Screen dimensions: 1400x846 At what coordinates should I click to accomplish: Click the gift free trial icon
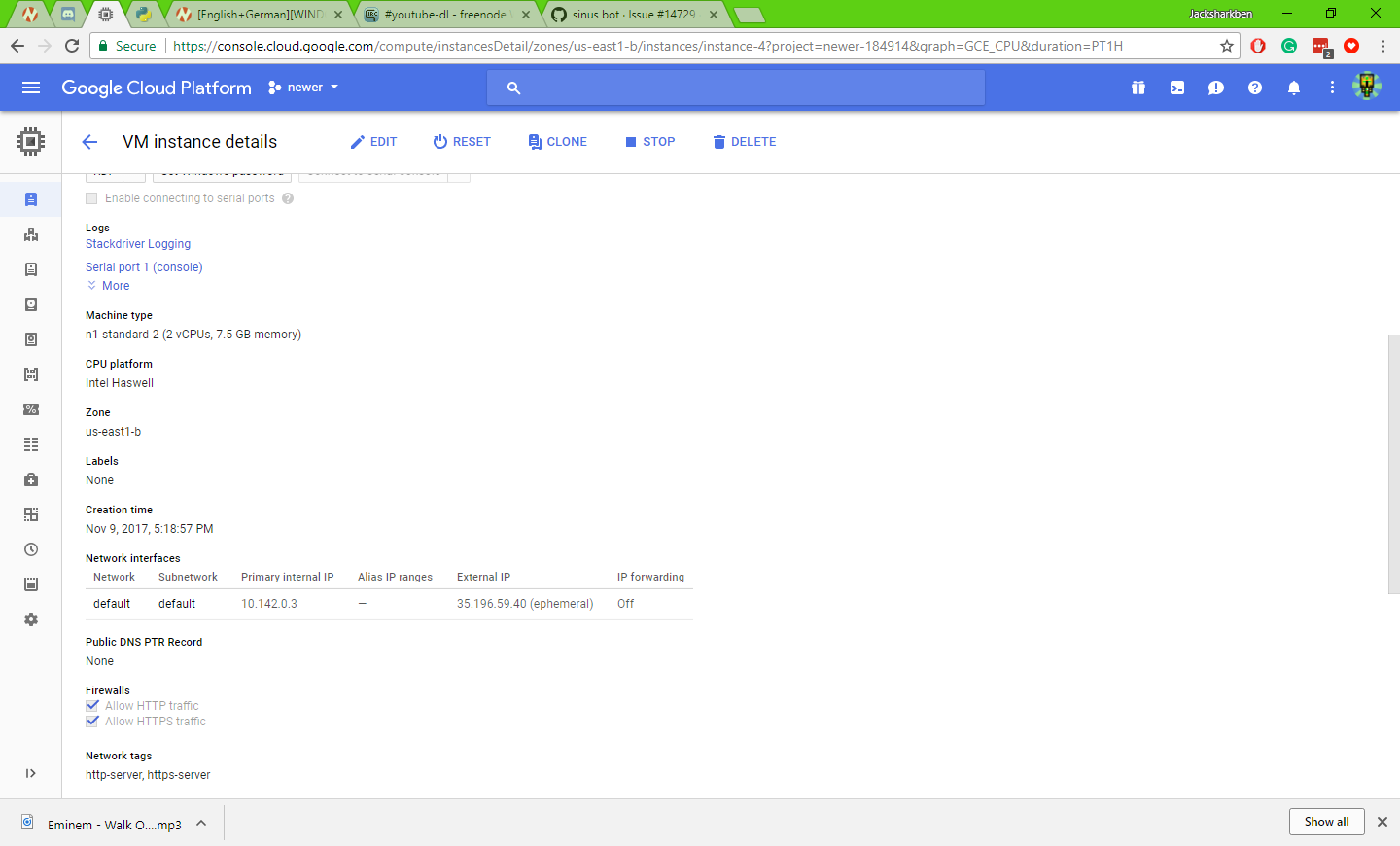(x=1138, y=88)
